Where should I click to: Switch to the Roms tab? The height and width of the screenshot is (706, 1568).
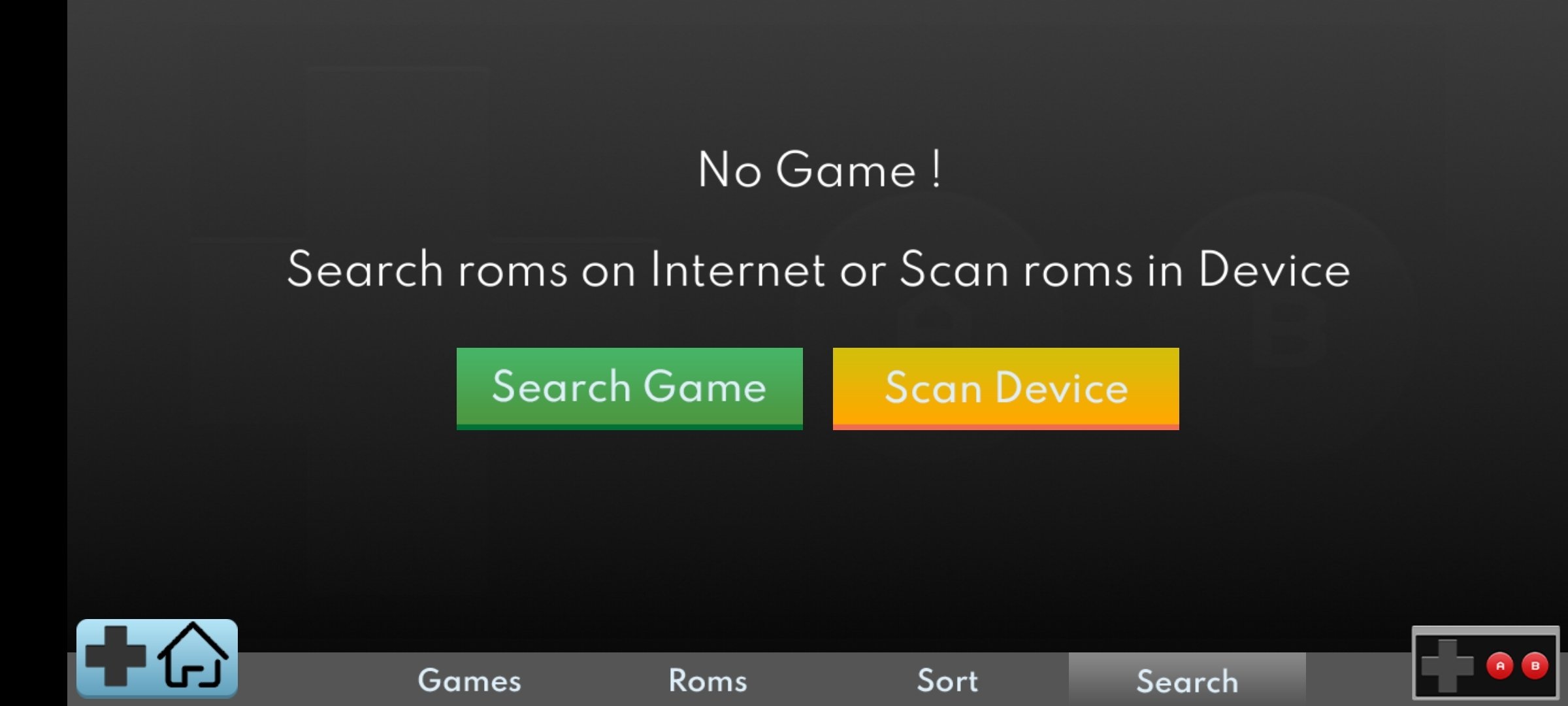click(x=708, y=680)
